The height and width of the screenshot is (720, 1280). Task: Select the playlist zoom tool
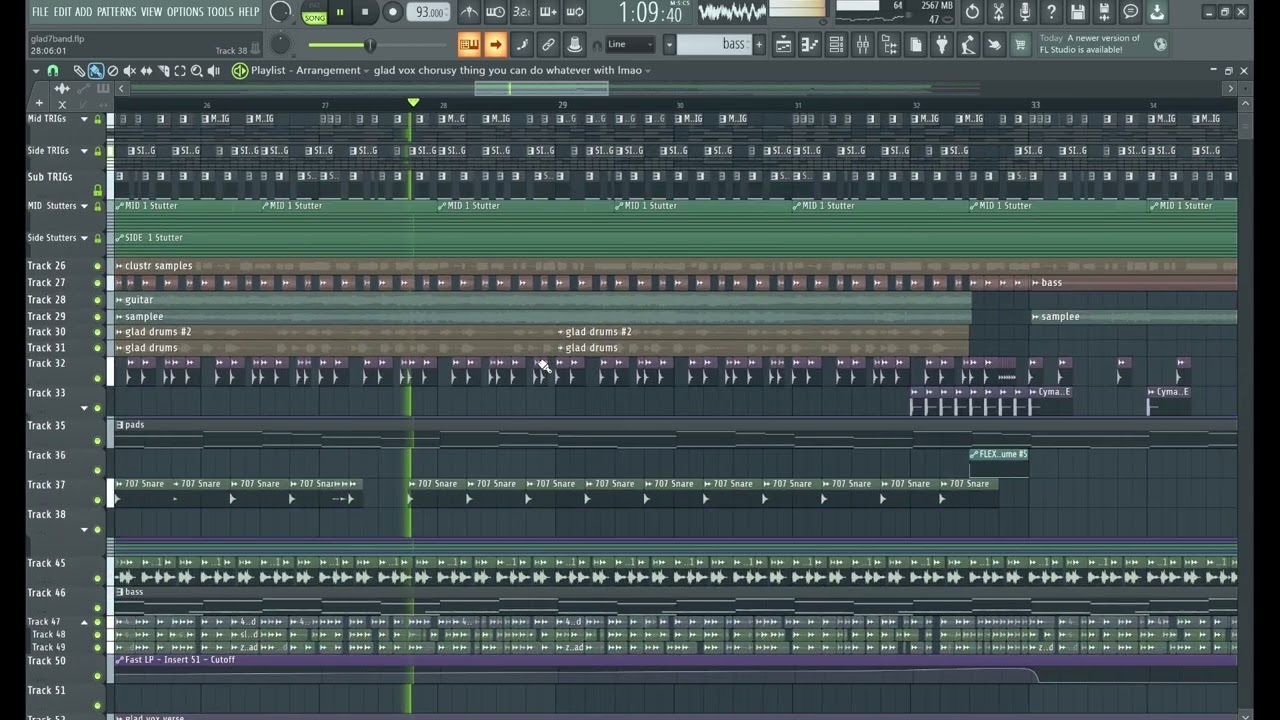click(x=197, y=71)
